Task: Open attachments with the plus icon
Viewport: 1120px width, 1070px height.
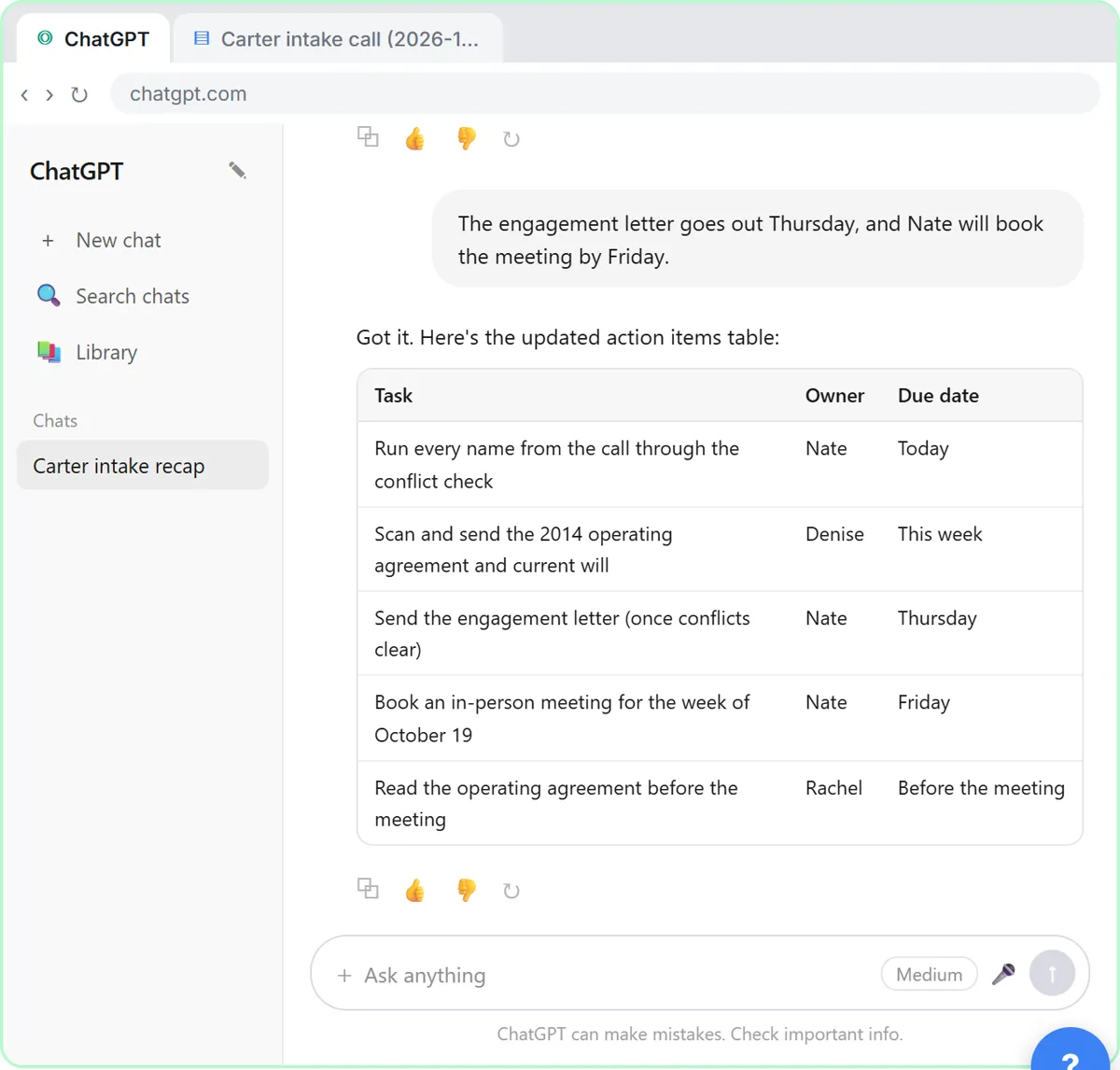Action: [344, 975]
